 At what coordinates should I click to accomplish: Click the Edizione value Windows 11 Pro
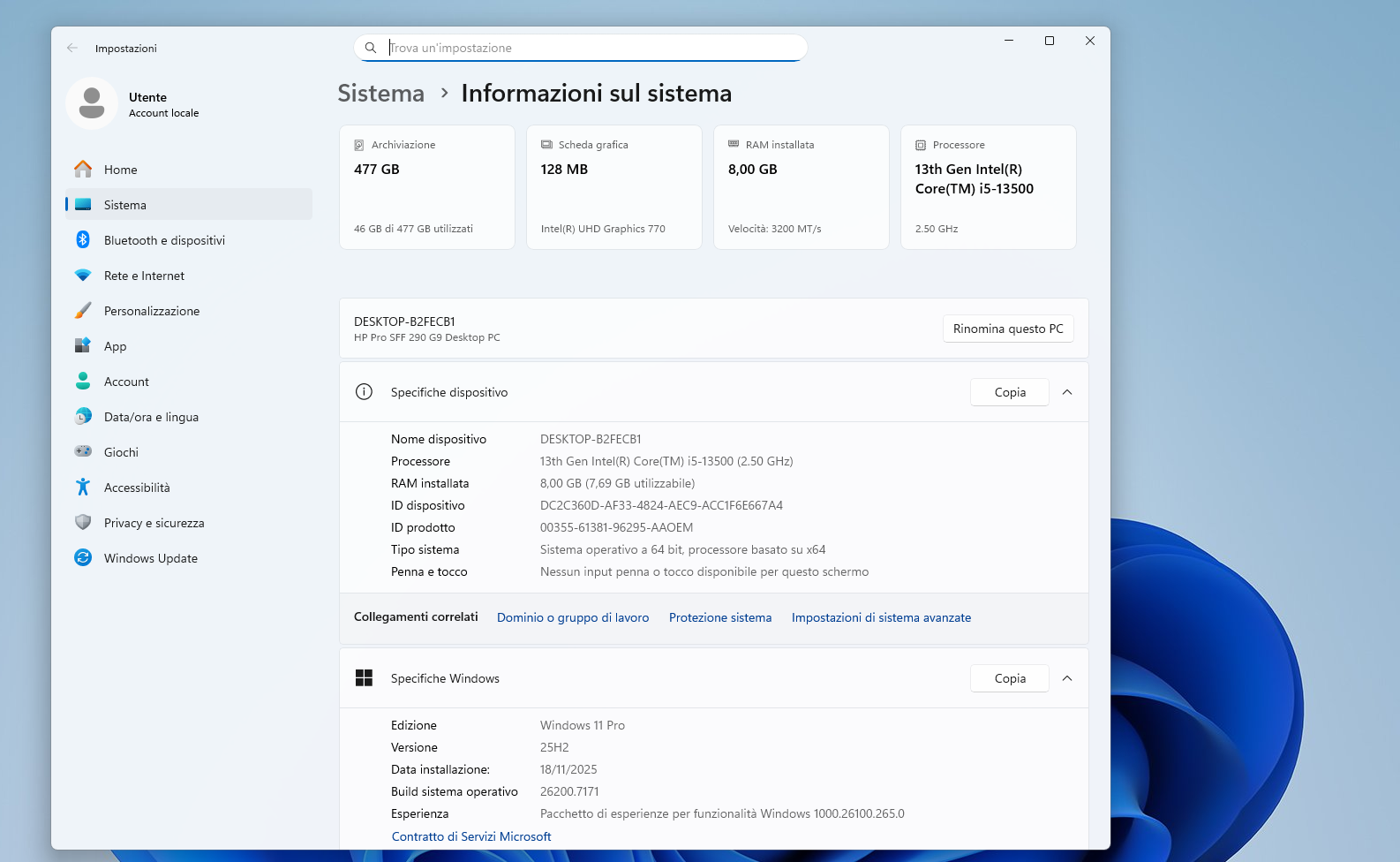[x=583, y=725]
